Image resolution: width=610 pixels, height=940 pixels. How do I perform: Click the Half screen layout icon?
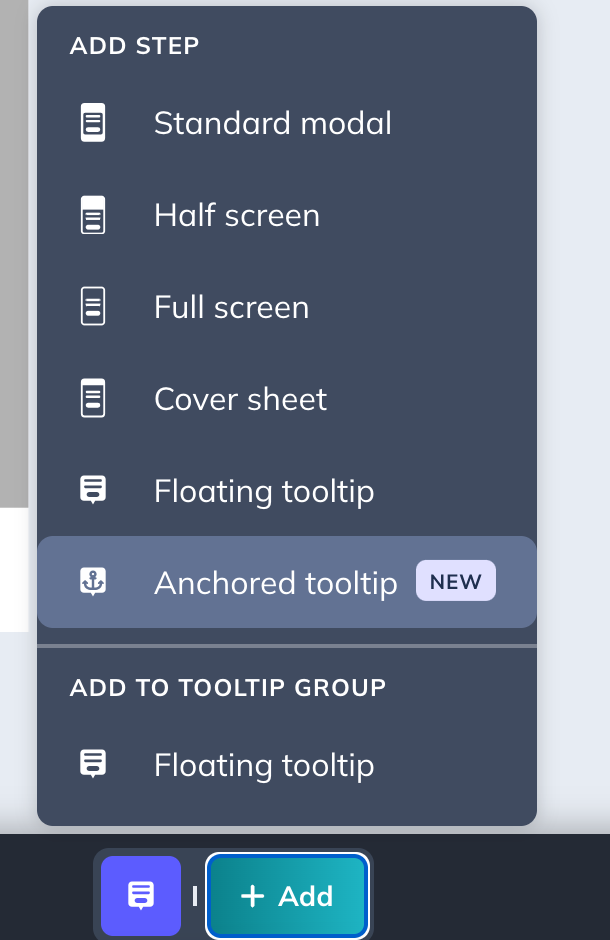click(x=93, y=216)
